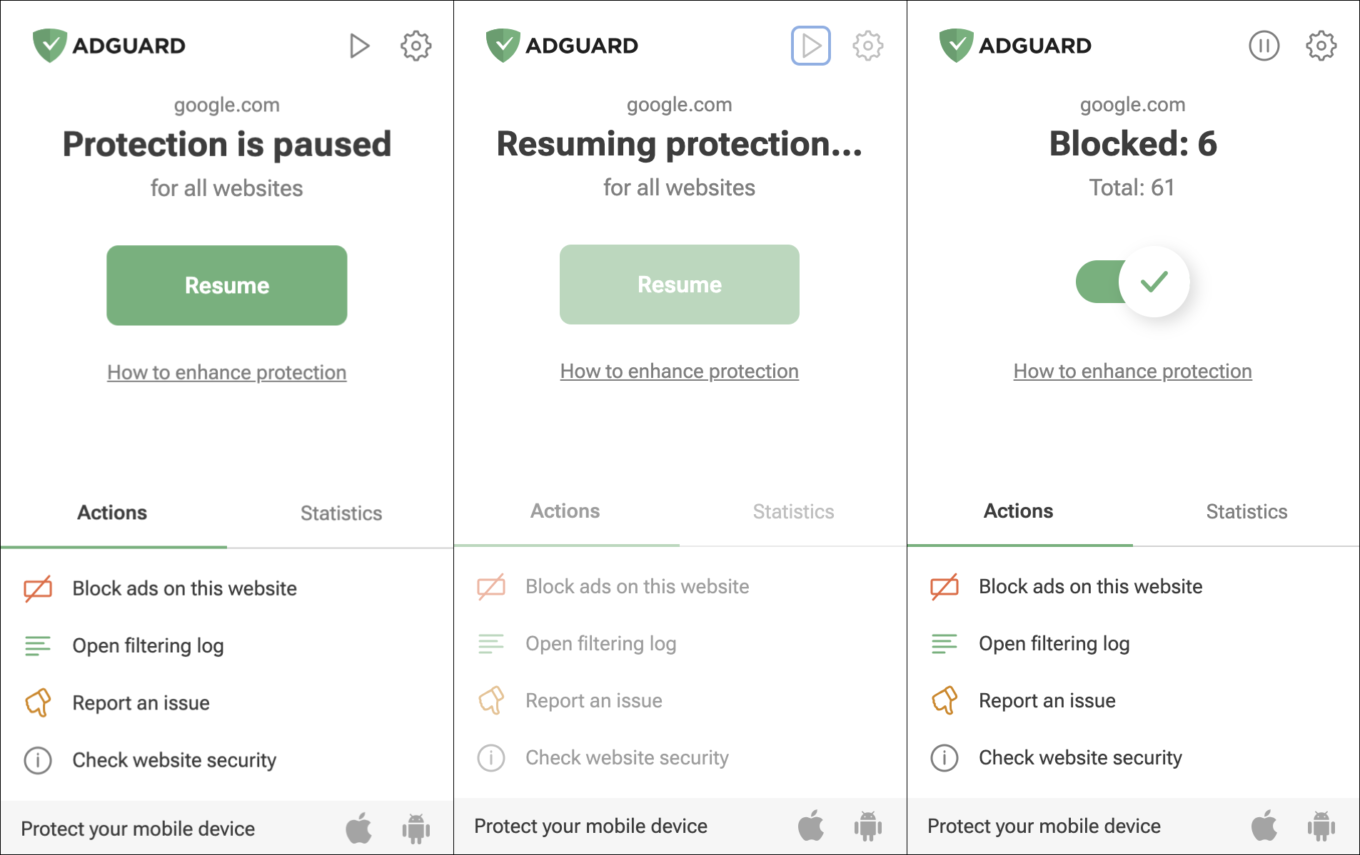Open settings gear in right panel

(1321, 46)
